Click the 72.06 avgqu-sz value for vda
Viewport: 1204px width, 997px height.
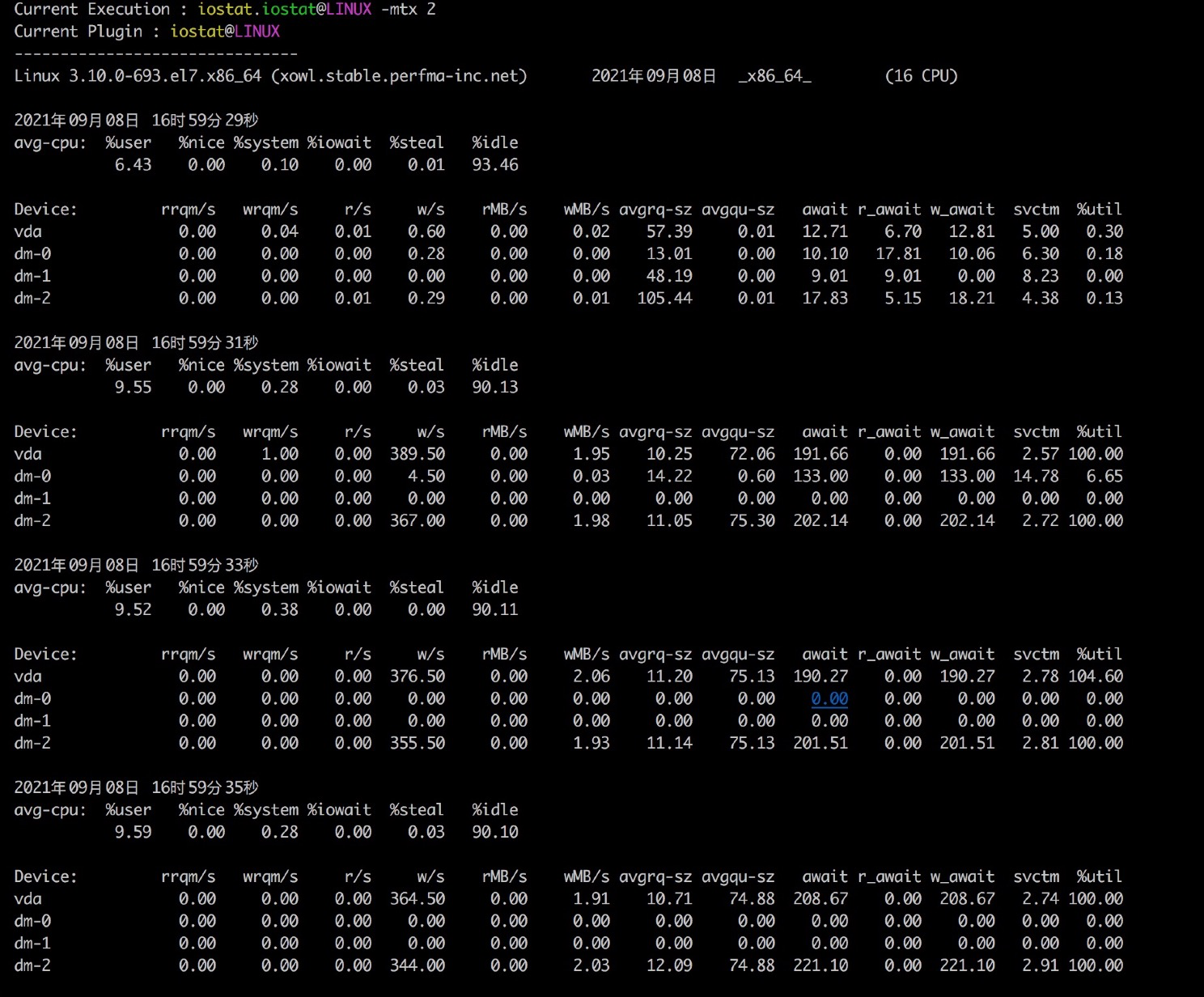tap(752, 454)
